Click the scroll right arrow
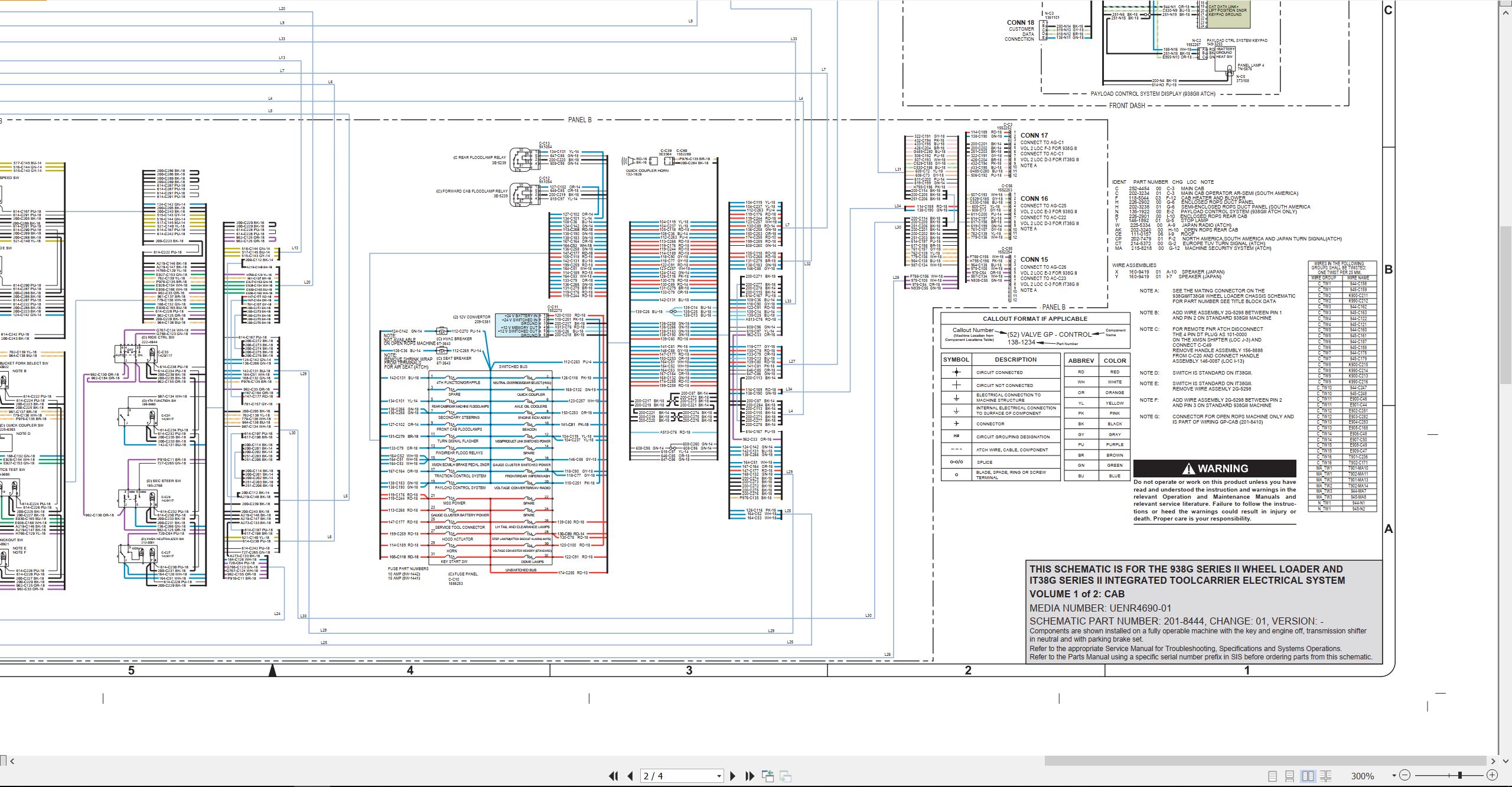This screenshot has width=1512, height=787. coord(1493,761)
